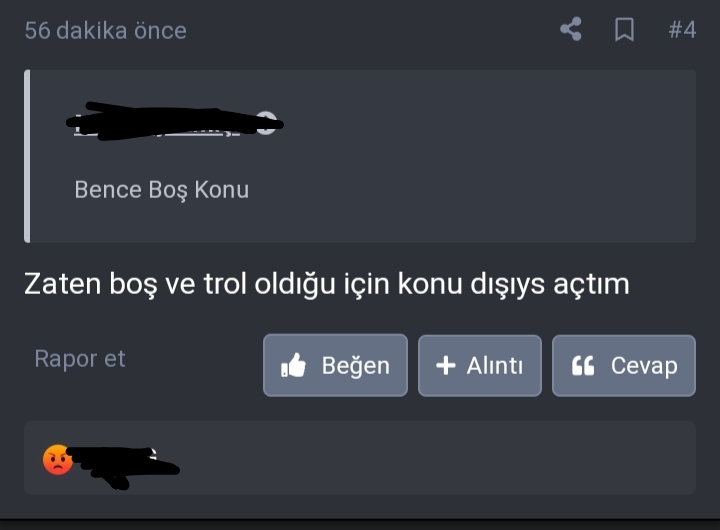The width and height of the screenshot is (720, 530).
Task: Report the post using 'Rapor et'
Action: pos(80,359)
